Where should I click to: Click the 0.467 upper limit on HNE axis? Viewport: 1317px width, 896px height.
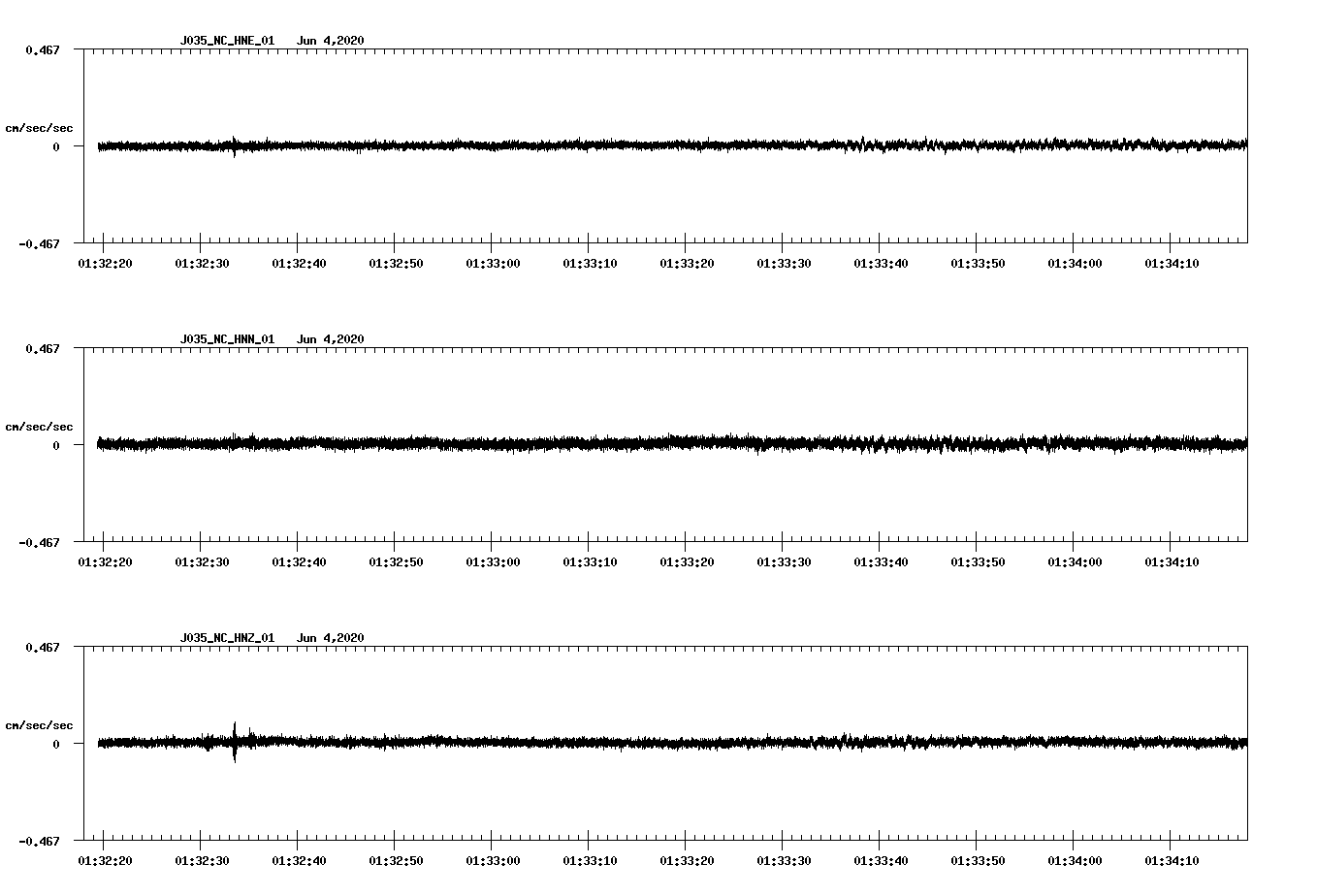pyautogui.click(x=42, y=49)
